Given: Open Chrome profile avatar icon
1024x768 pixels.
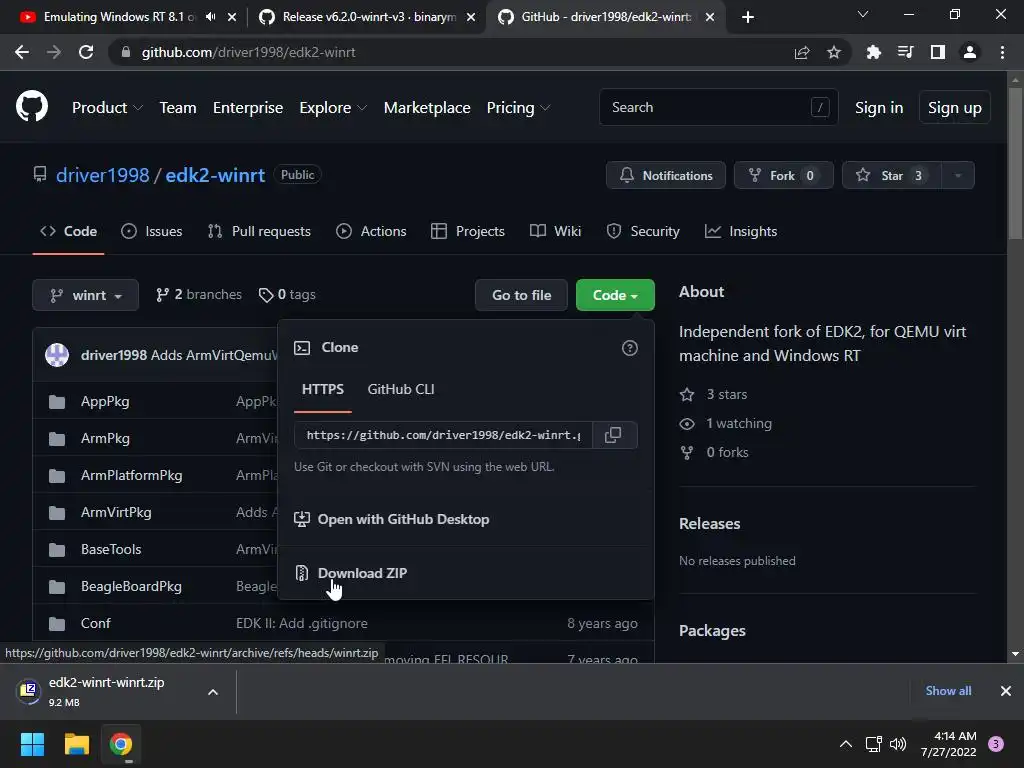Looking at the screenshot, I should [970, 52].
